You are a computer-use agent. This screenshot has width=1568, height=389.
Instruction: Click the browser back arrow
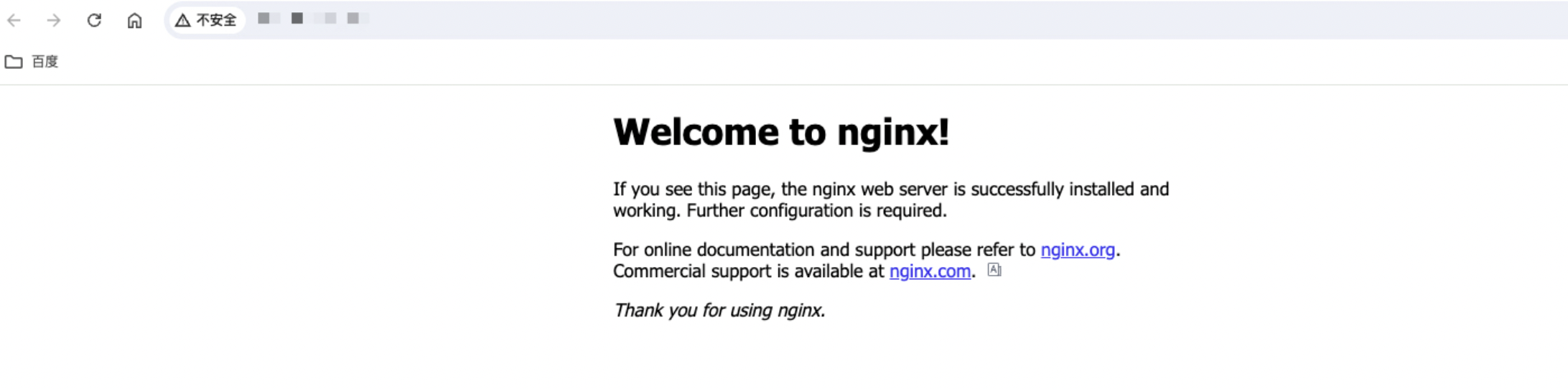(x=14, y=20)
